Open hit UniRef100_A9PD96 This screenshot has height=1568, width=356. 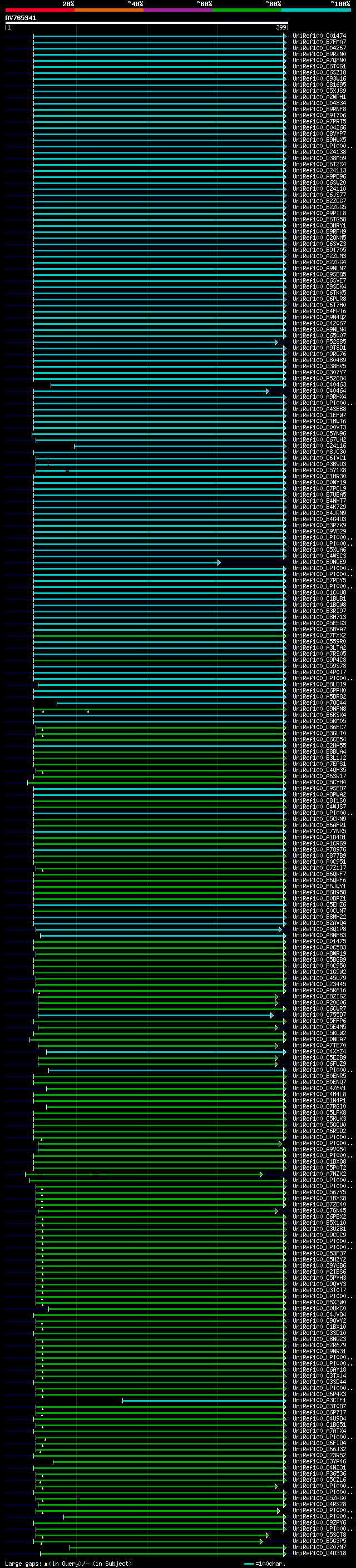tap(319, 177)
